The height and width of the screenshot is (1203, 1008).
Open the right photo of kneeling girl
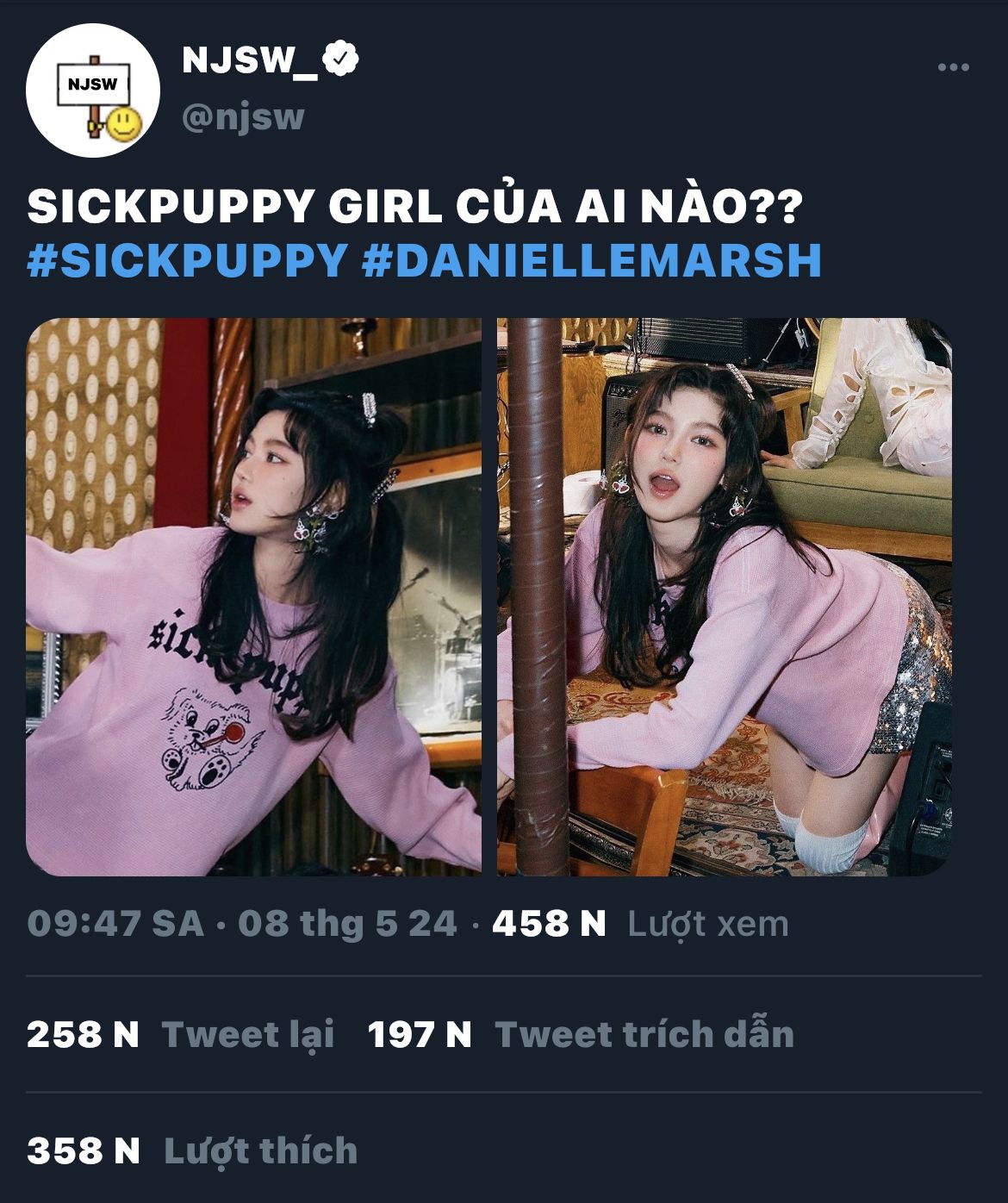click(x=725, y=596)
